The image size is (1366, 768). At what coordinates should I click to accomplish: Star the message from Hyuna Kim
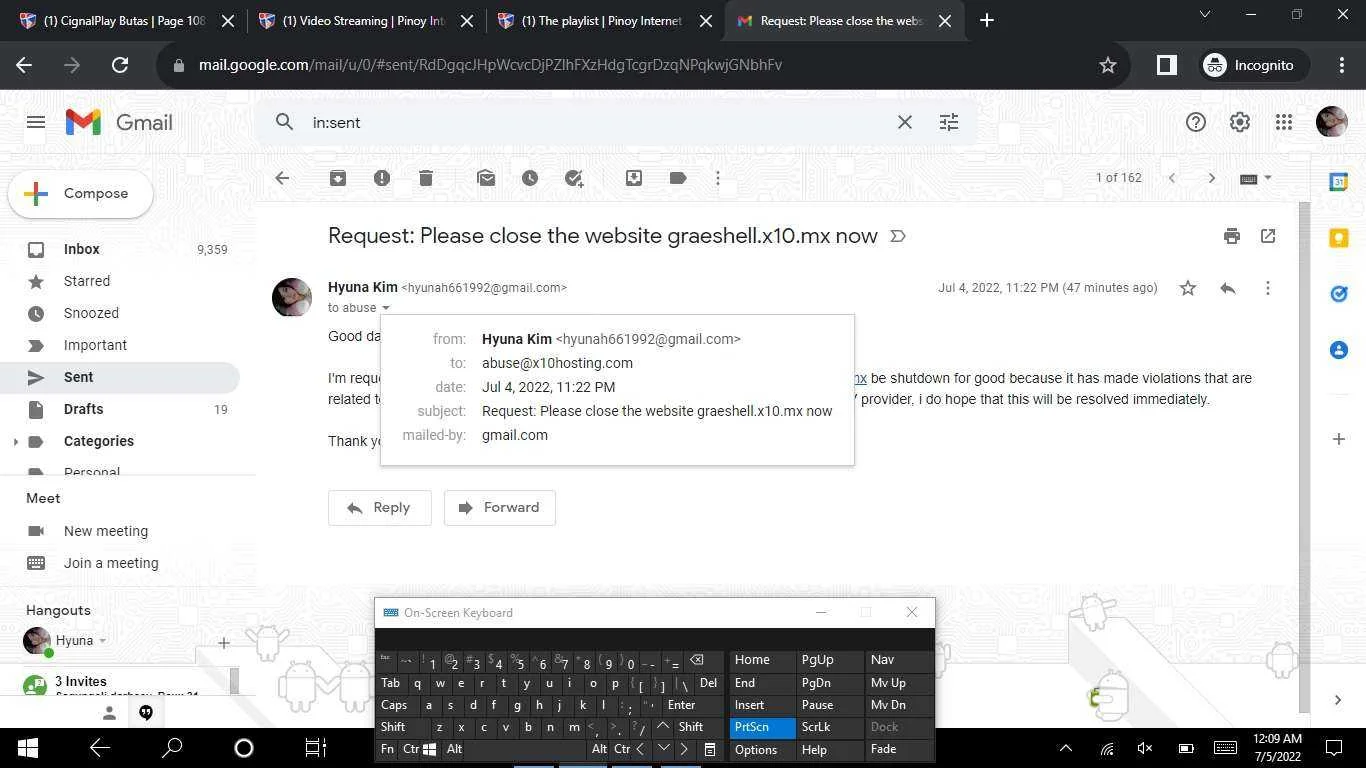click(x=1188, y=288)
